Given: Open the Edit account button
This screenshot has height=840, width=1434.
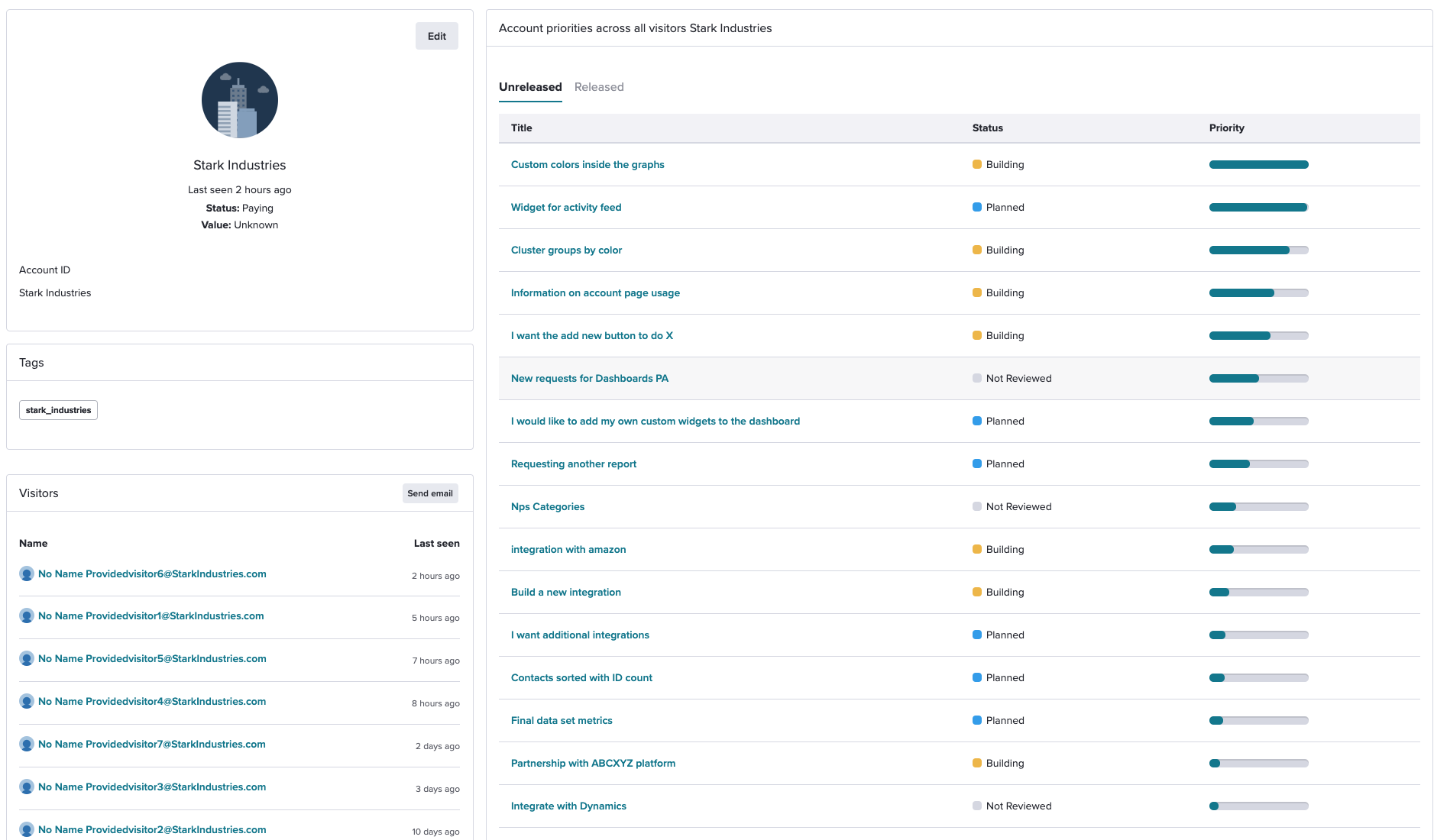Looking at the screenshot, I should (x=437, y=36).
